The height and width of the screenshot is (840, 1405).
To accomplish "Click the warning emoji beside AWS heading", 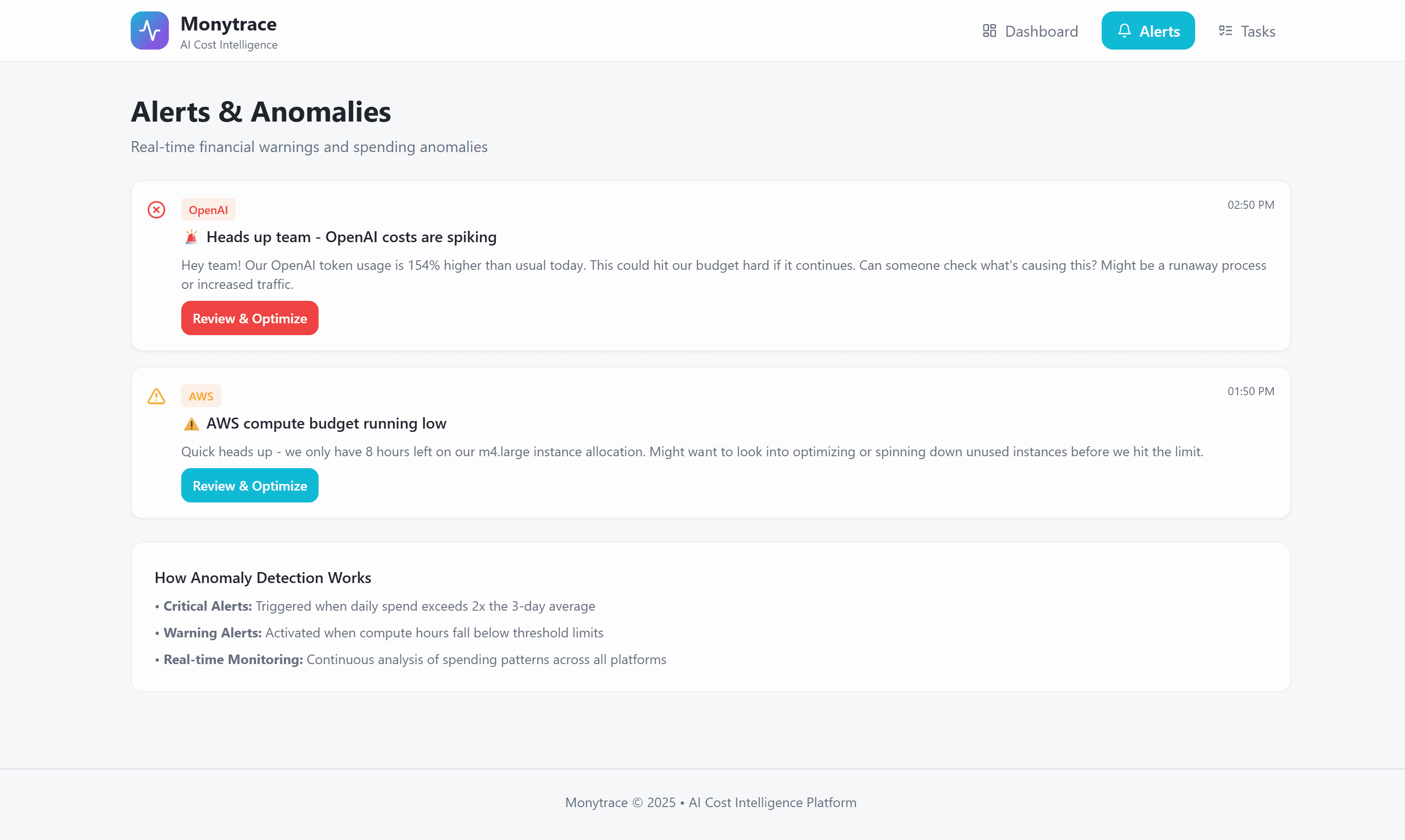I will coord(191,424).
